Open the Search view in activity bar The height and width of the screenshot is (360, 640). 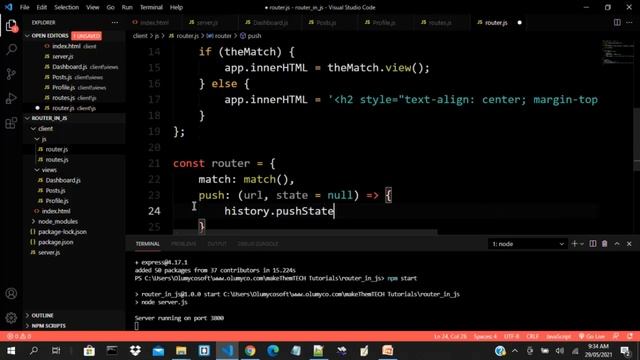(11, 49)
